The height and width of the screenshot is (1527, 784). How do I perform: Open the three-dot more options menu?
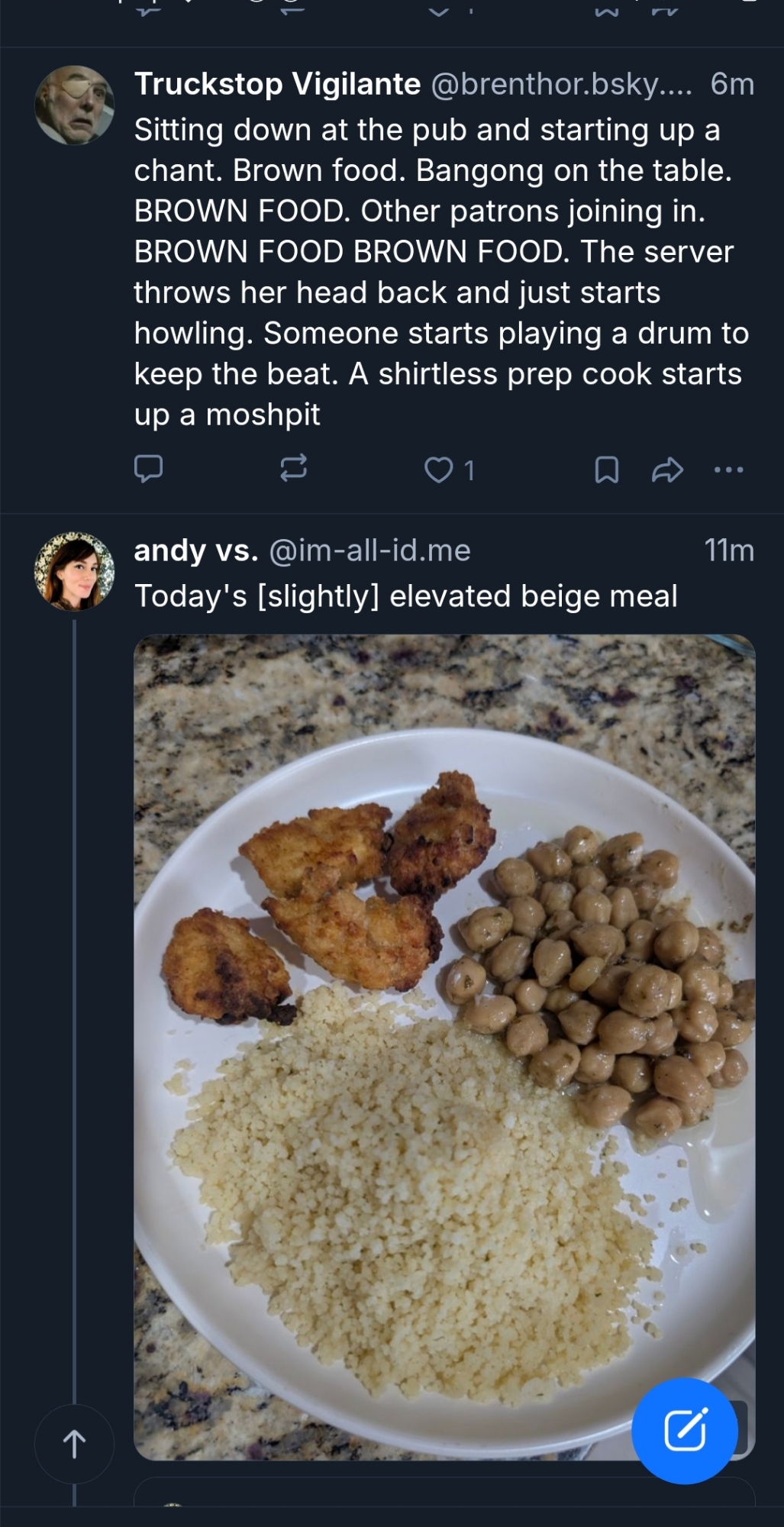728,470
